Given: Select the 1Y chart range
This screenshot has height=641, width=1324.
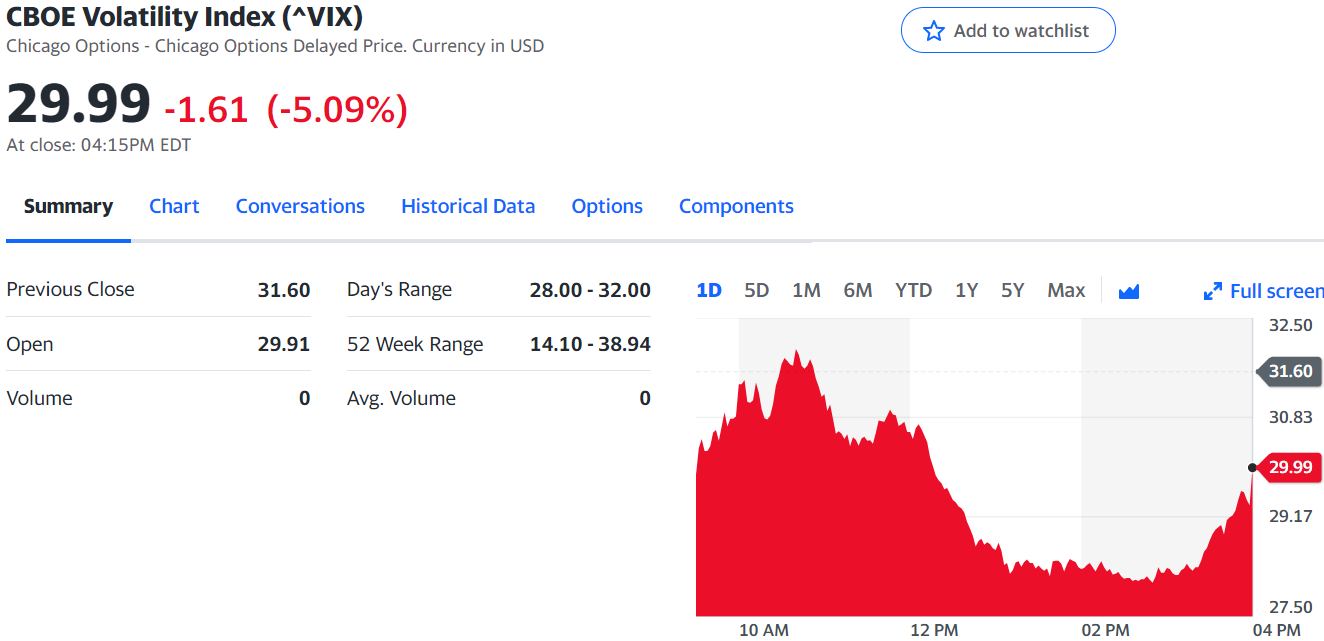Looking at the screenshot, I should [x=966, y=290].
